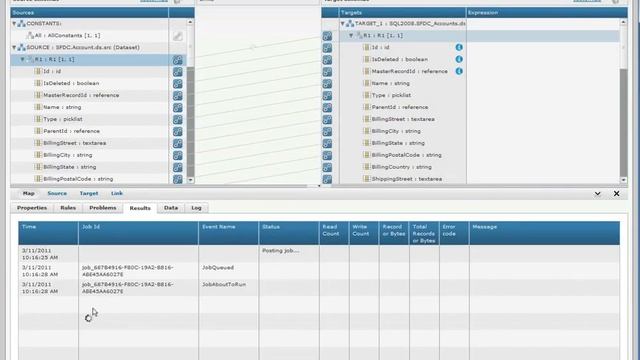Click the link icon for source BillingState
The height and width of the screenshot is (360, 640).
coord(178,167)
